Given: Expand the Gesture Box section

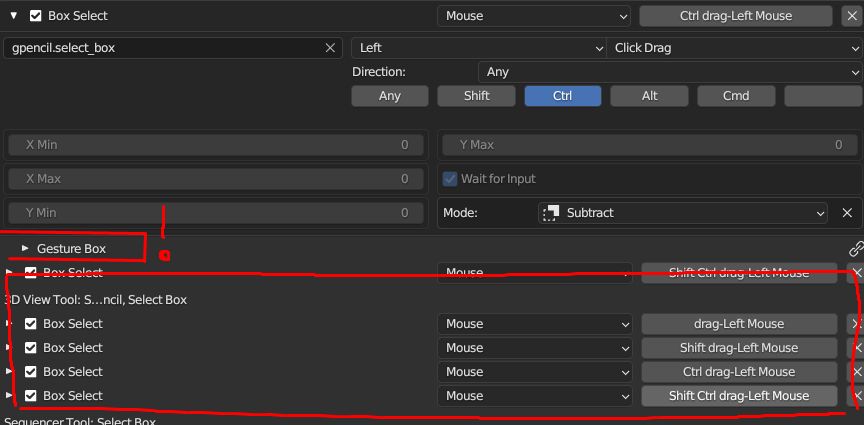Looking at the screenshot, I should (x=25, y=249).
